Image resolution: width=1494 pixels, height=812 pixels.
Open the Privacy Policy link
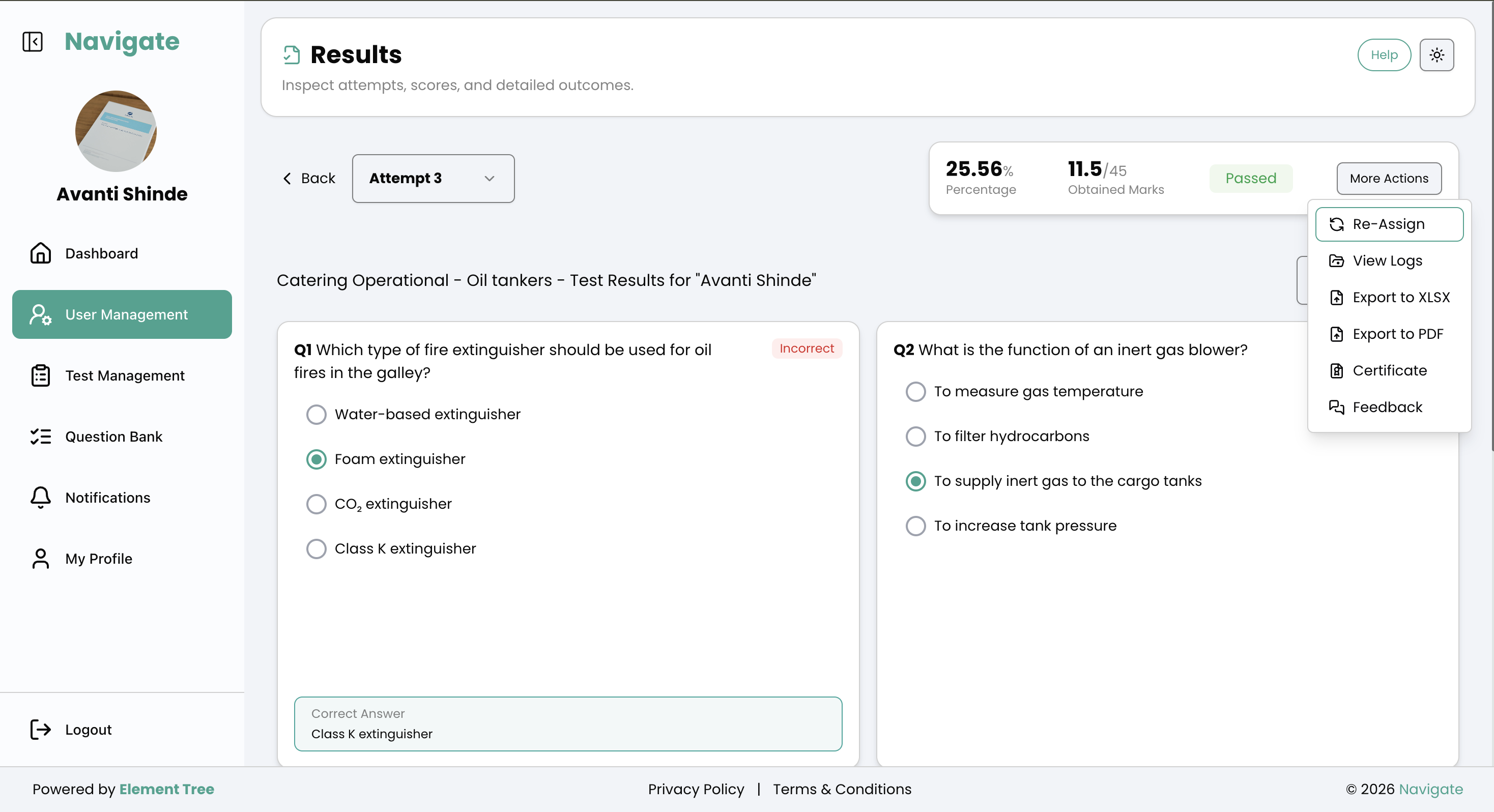[696, 789]
